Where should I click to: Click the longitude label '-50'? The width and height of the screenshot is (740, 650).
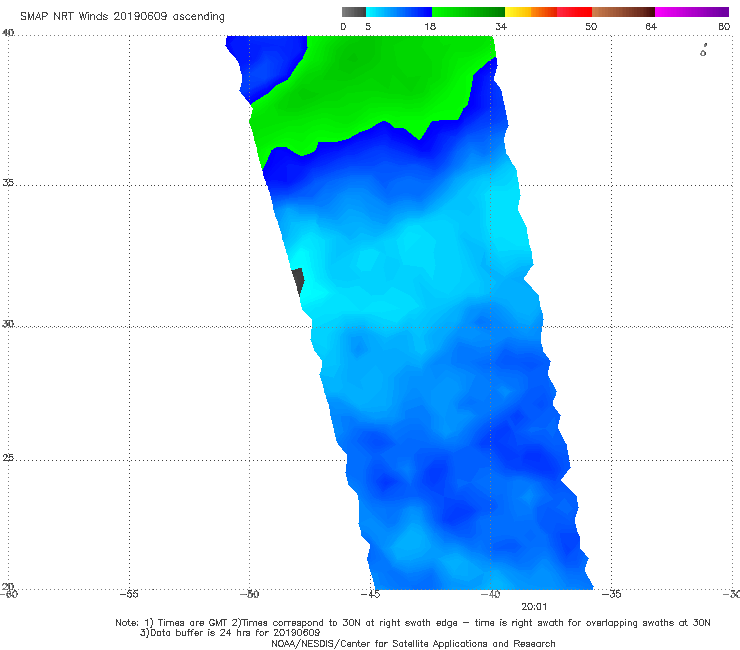[249, 594]
